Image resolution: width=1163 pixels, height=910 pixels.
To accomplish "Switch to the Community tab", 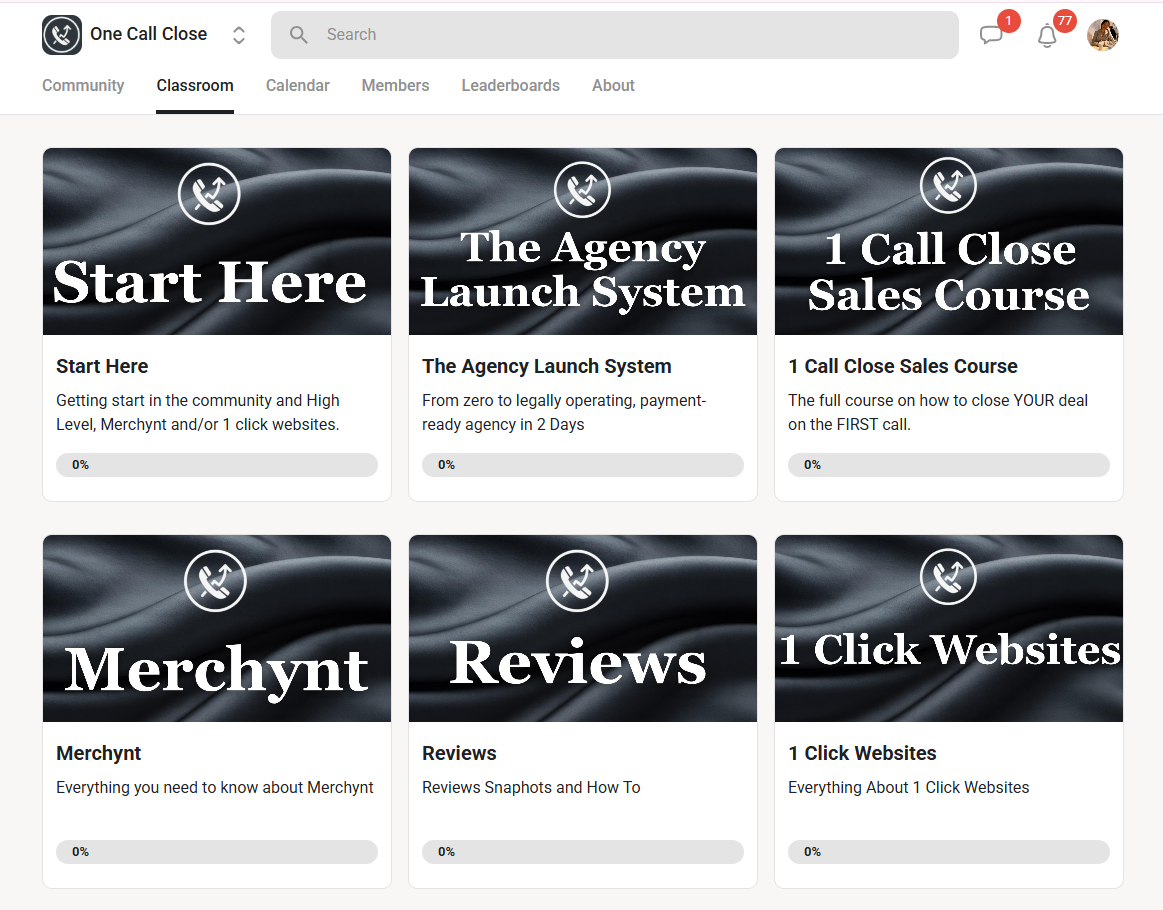I will tap(83, 85).
